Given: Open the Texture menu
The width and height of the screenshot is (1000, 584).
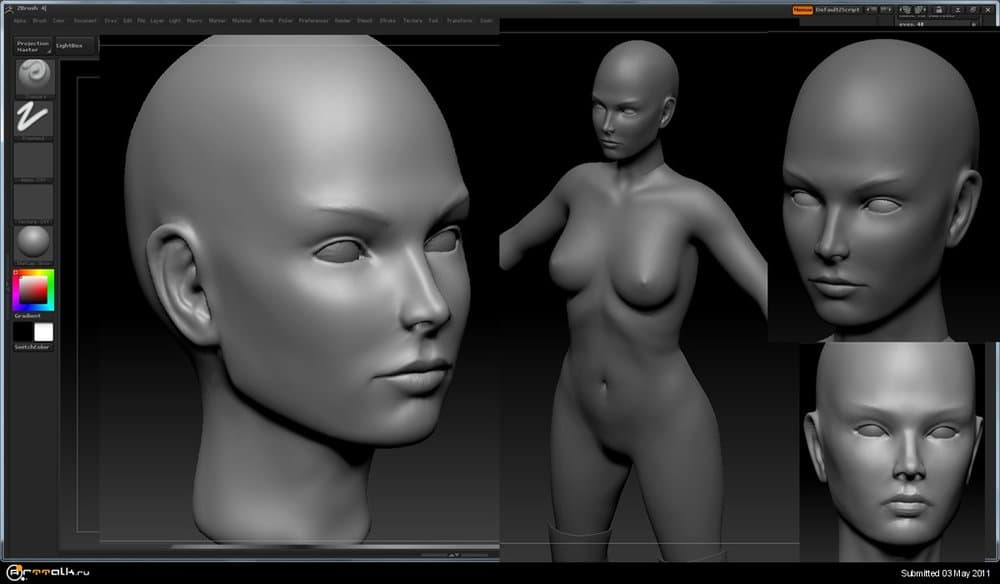Looking at the screenshot, I should [x=413, y=21].
